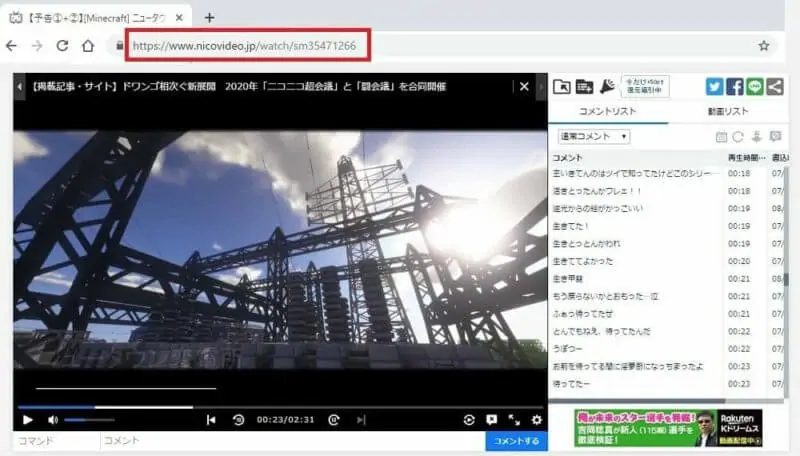
Task: Submit with the コメントする button
Action: [516, 441]
